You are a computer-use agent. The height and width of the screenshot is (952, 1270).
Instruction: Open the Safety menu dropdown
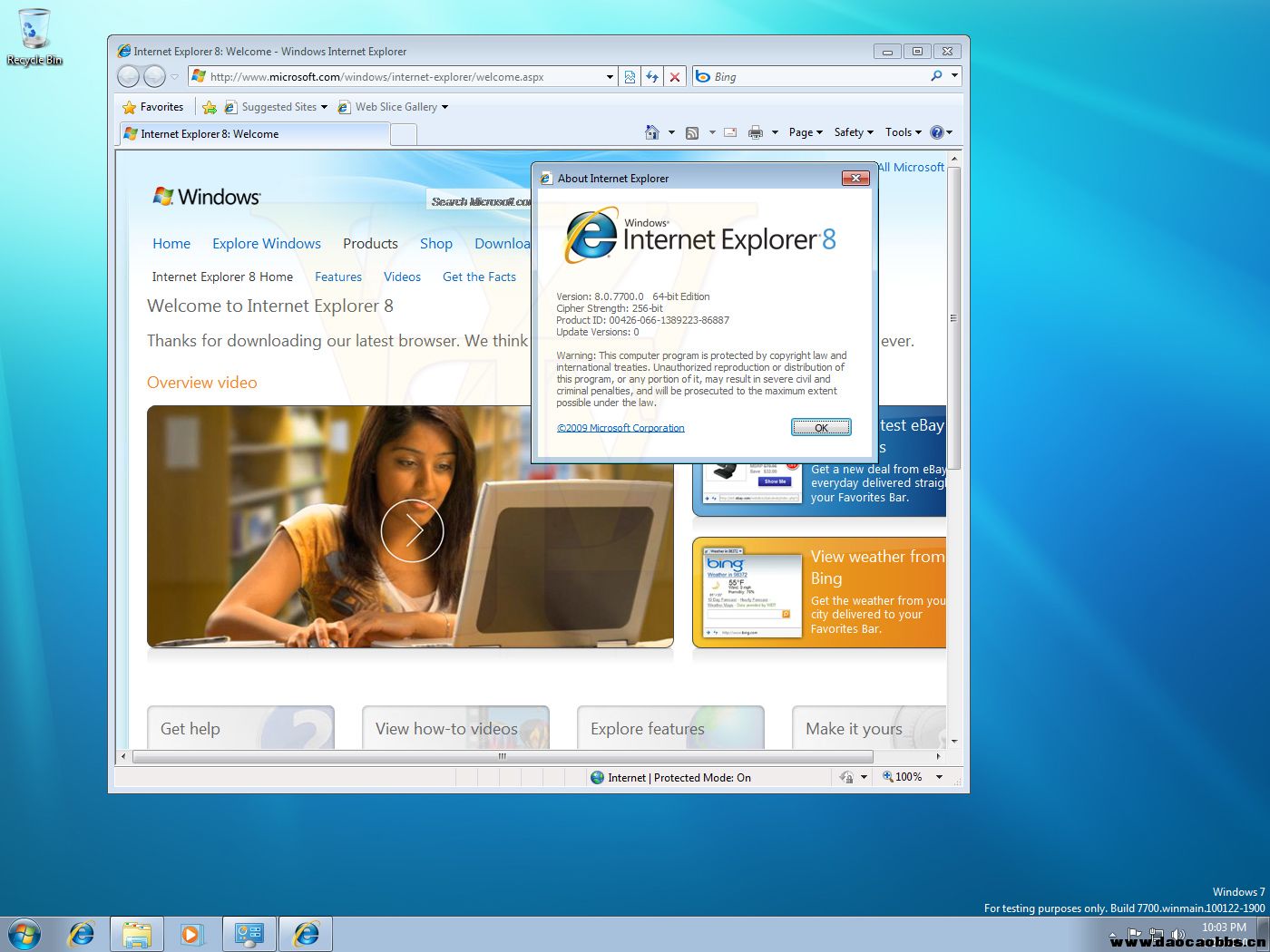tap(854, 132)
